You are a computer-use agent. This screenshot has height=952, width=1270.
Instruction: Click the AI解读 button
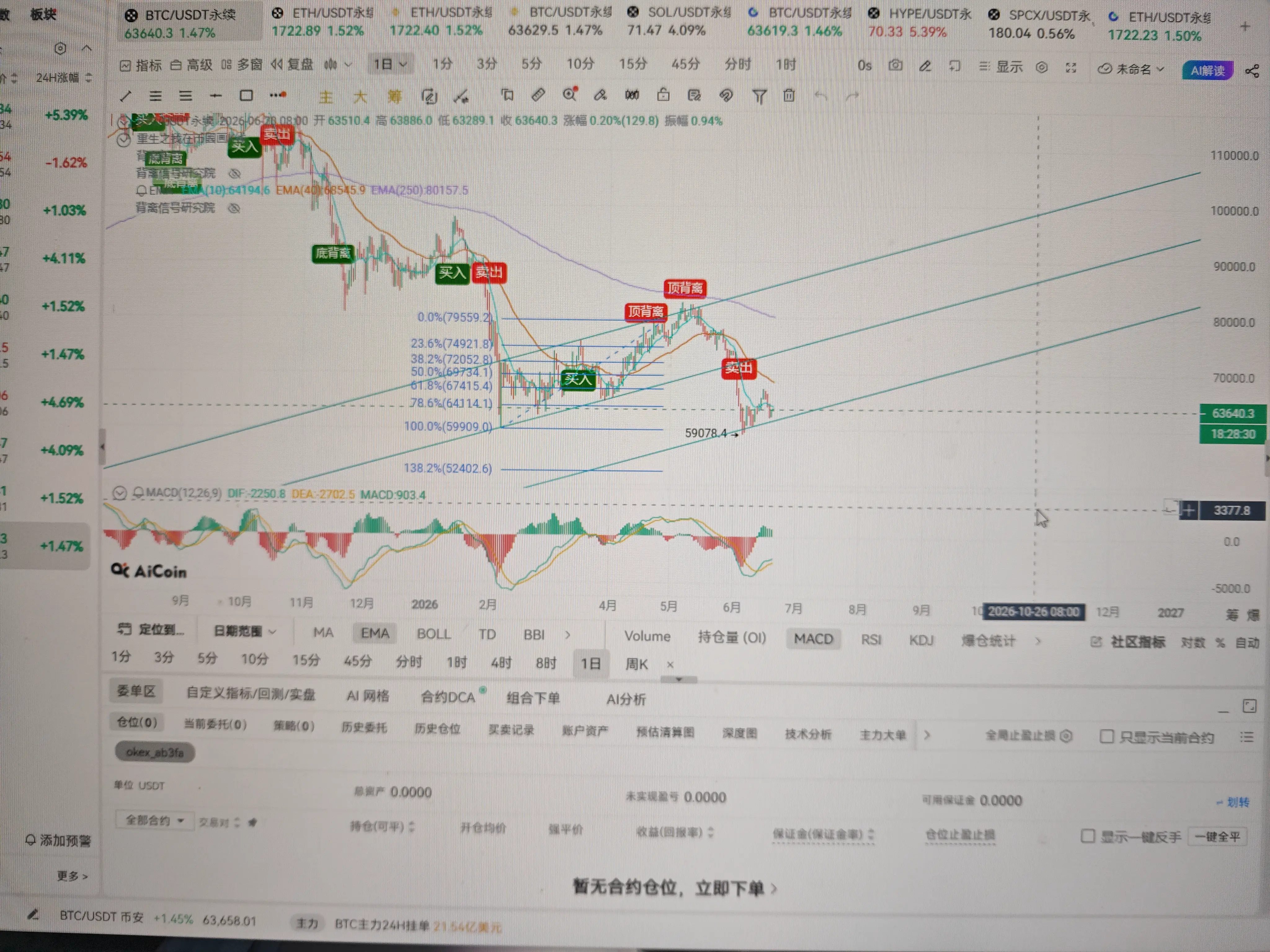pos(1207,71)
